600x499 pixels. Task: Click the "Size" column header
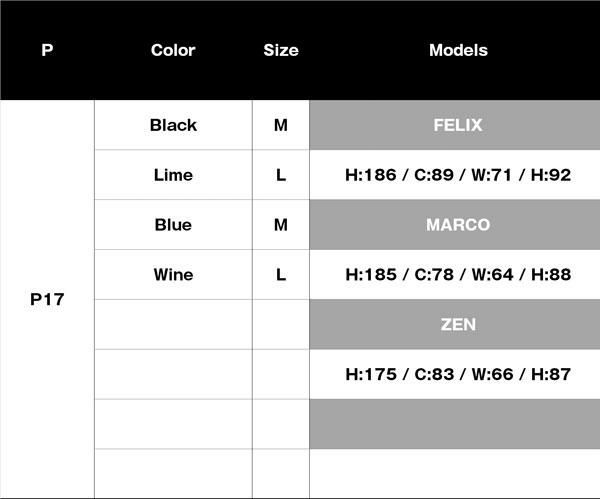click(x=281, y=50)
